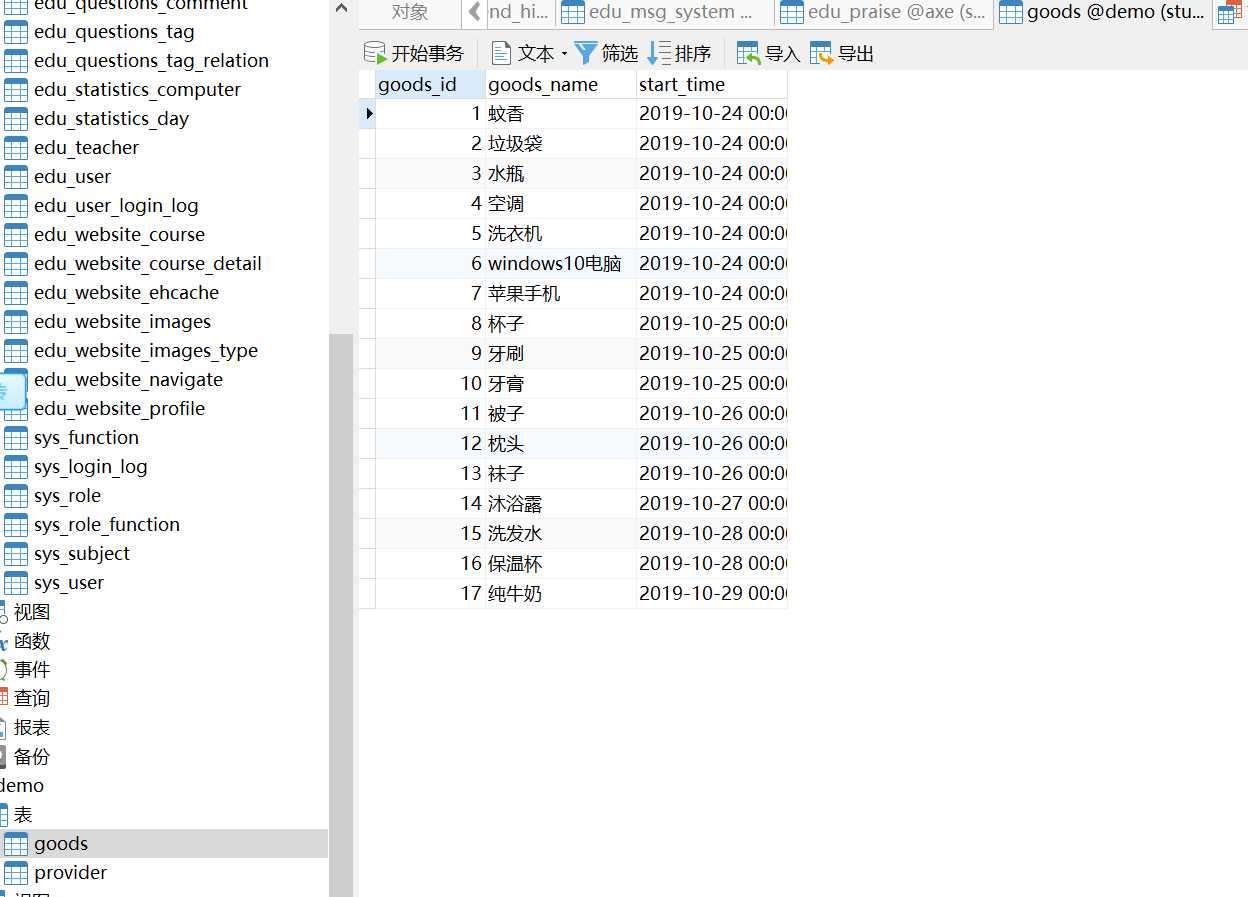The height and width of the screenshot is (897, 1248).
Task: Select start_time cell of row 17
Action: [x=712, y=594]
